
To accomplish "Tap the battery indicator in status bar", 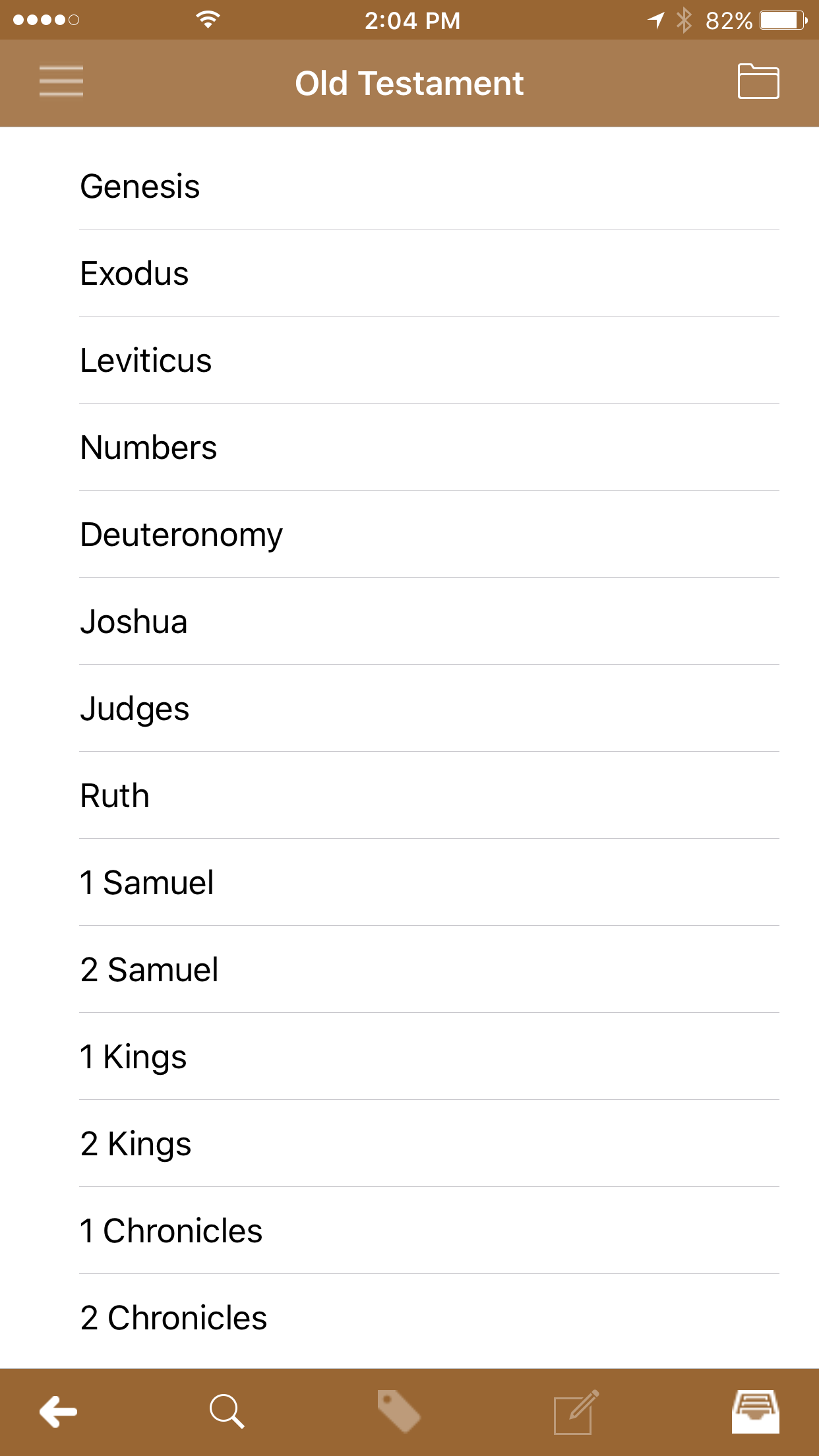I will (783, 20).
